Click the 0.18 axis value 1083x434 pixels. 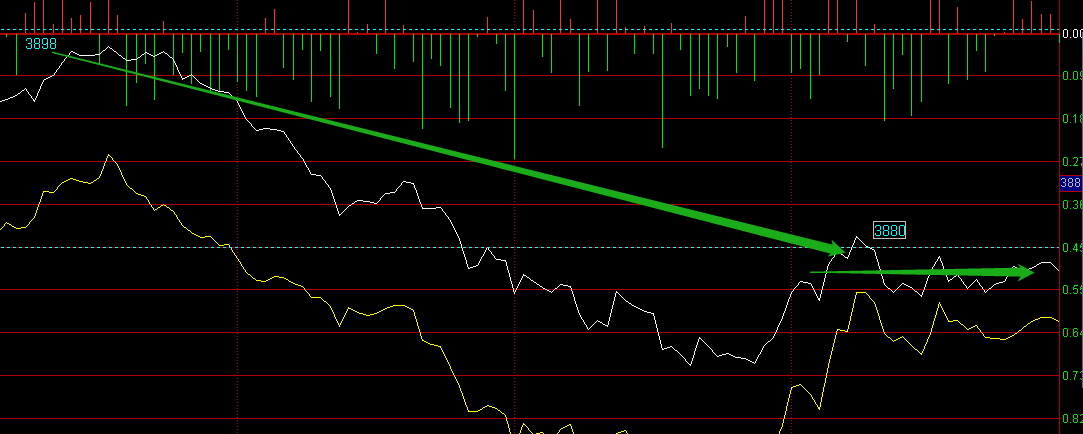coord(1073,119)
